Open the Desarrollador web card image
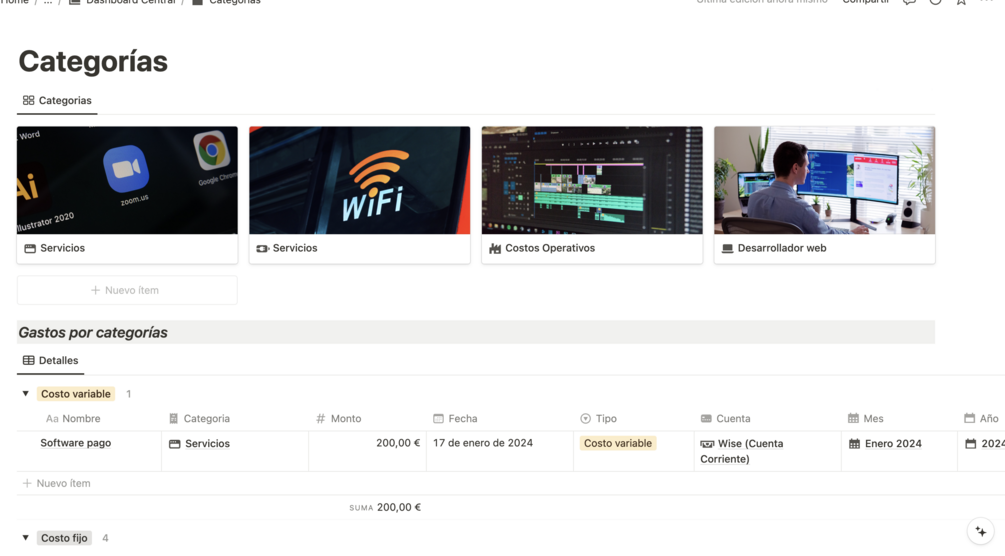Image resolution: width=1005 pixels, height=556 pixels. pyautogui.click(x=824, y=180)
